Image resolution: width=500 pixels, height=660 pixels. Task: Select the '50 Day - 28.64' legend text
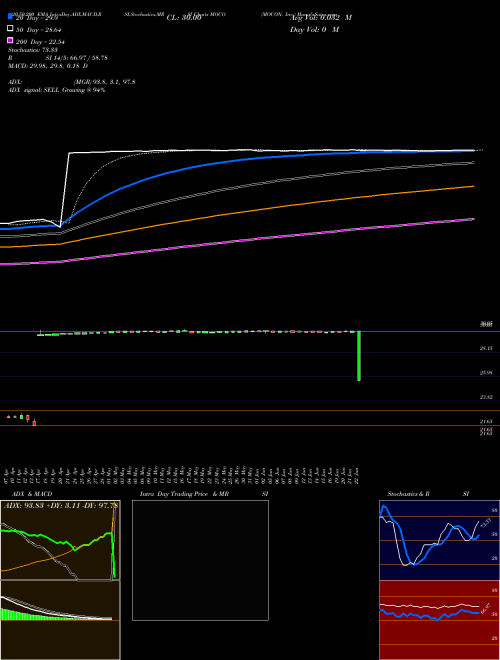click(38, 30)
